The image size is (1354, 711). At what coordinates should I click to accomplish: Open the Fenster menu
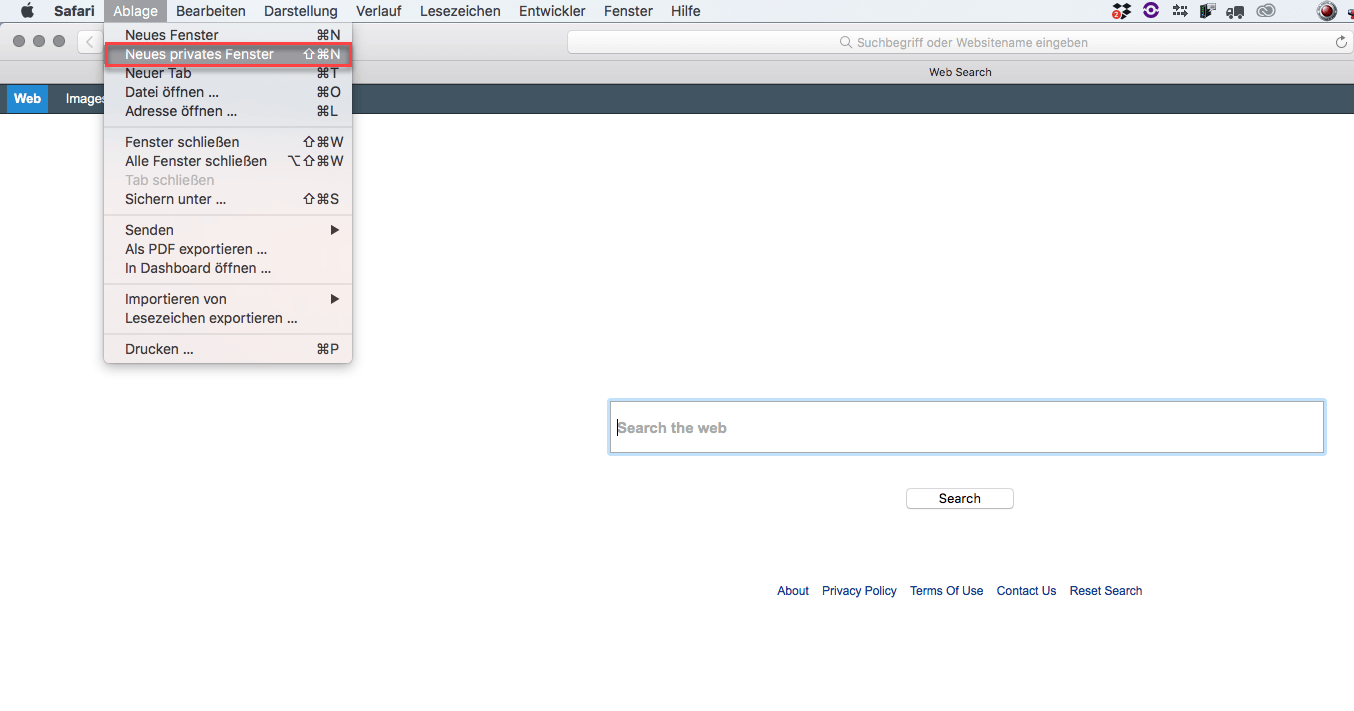coord(628,11)
